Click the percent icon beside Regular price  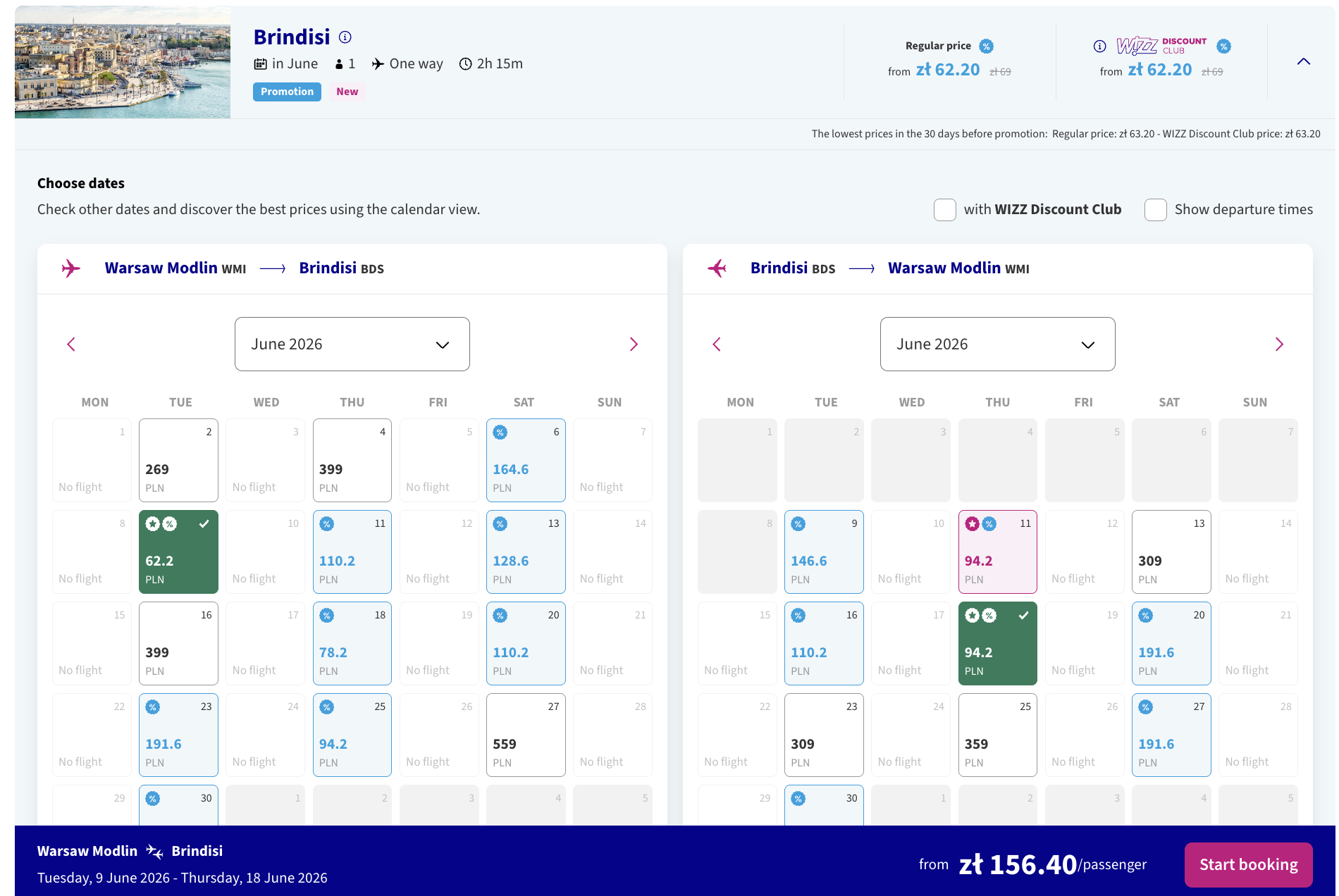(x=987, y=46)
